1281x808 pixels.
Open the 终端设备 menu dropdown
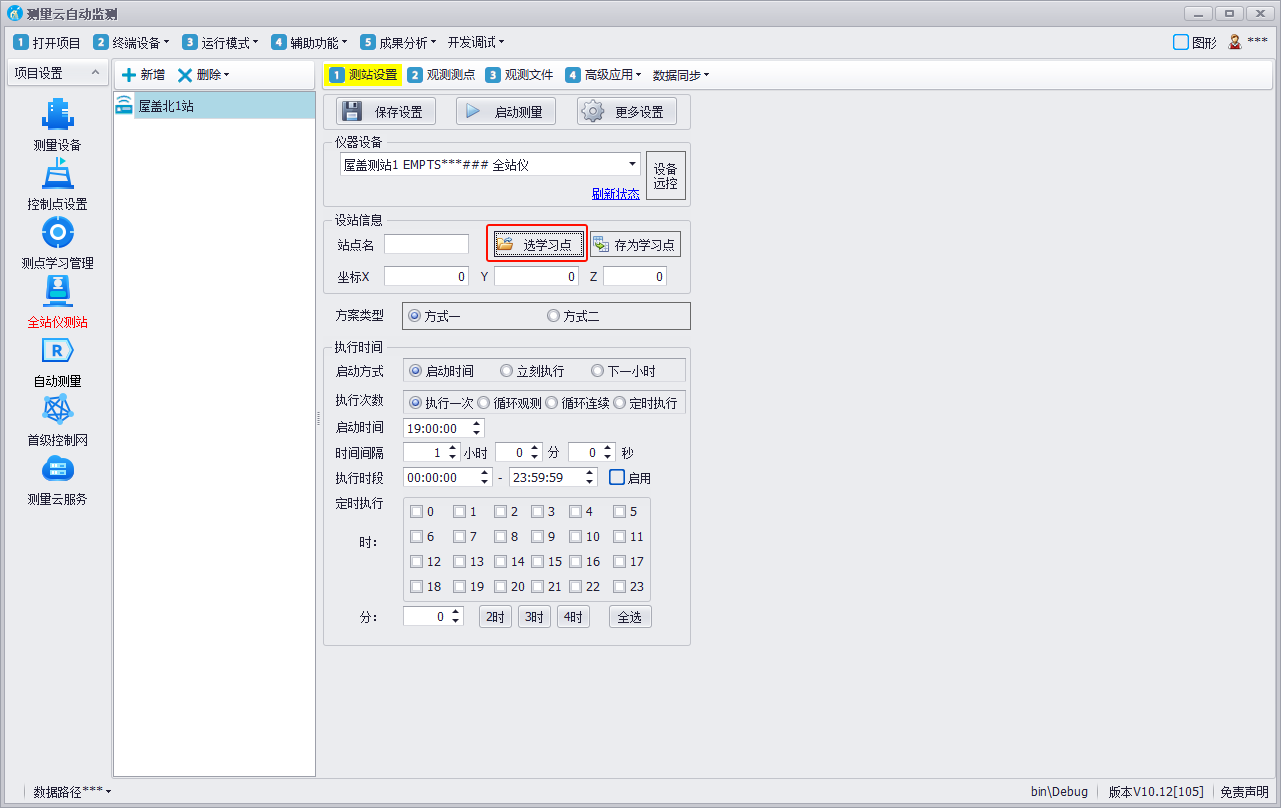pos(132,42)
